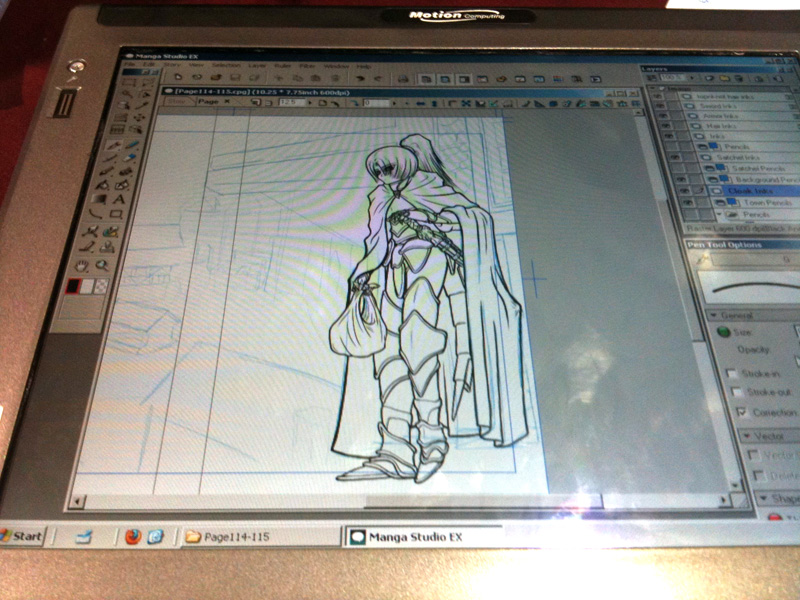This screenshot has width=800, height=600.
Task: Open the Selection menu
Action: [x=226, y=65]
